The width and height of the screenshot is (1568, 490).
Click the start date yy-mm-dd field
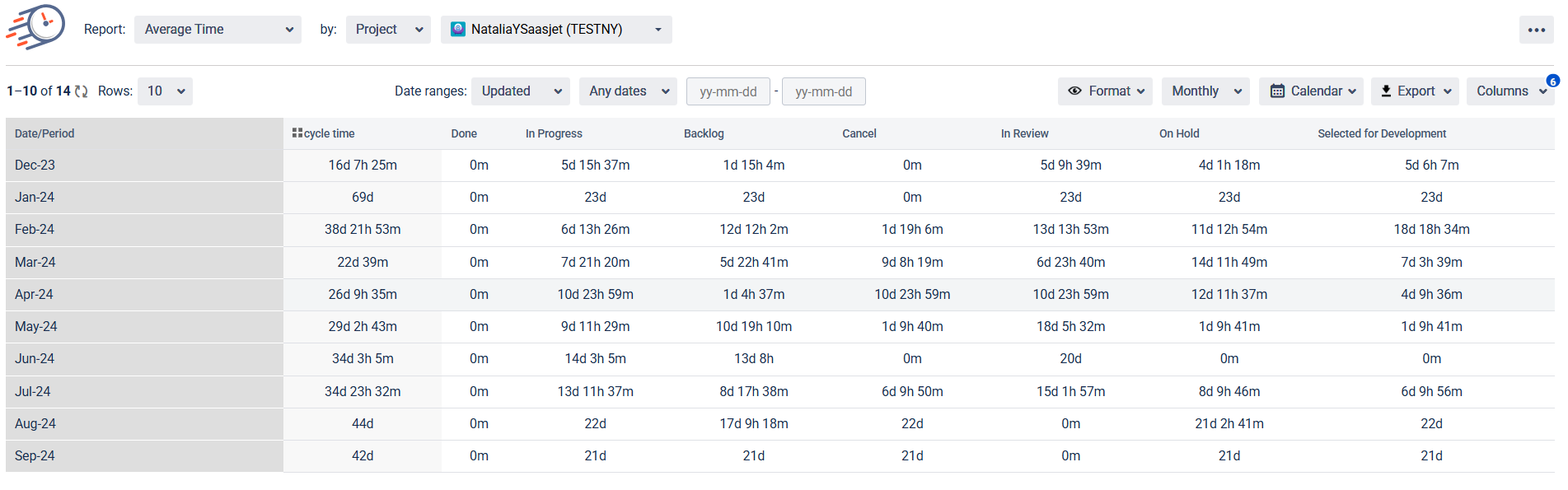[728, 91]
